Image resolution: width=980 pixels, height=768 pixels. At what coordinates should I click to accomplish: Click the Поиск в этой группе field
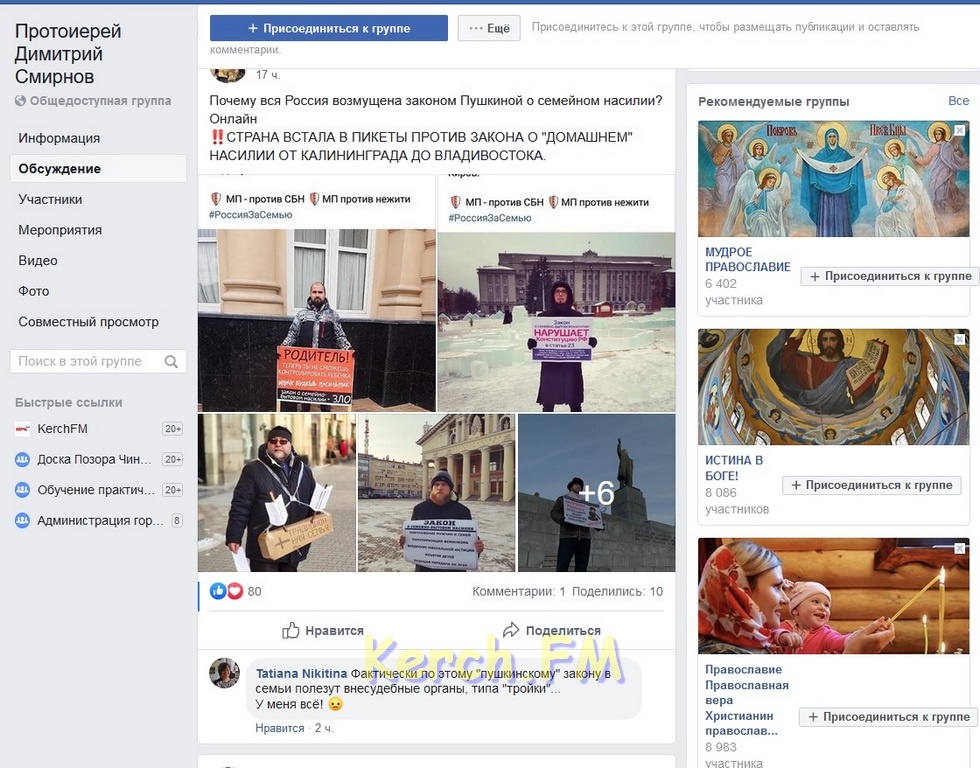(98, 361)
